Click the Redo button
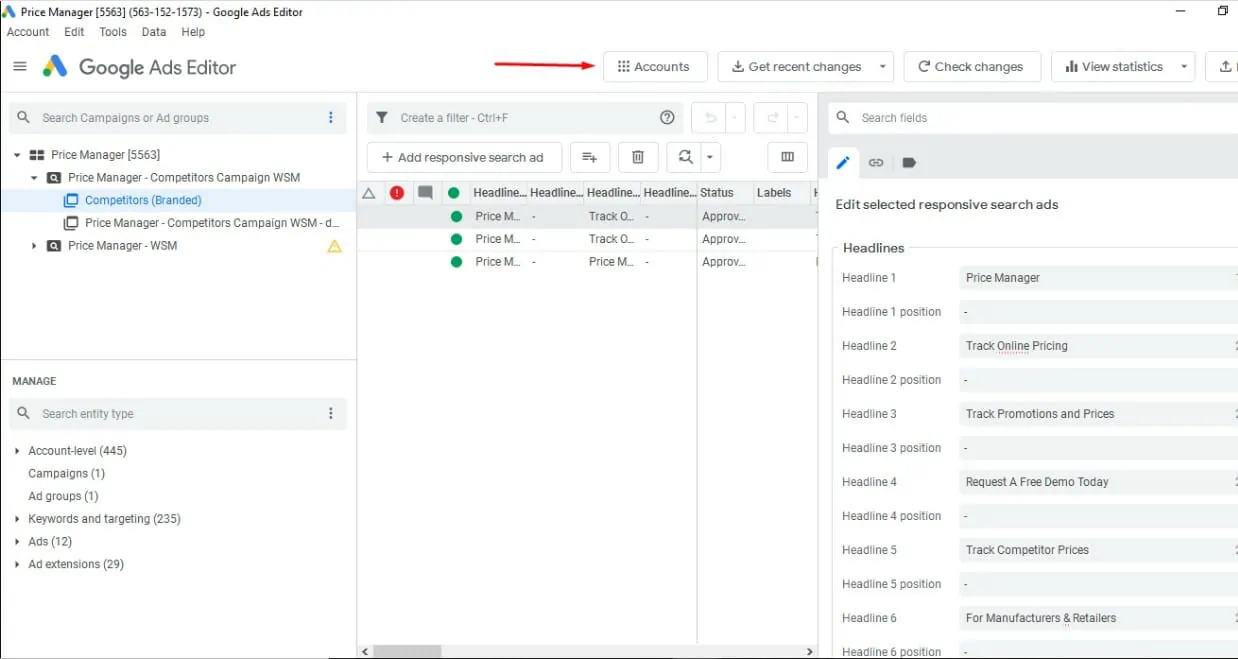This screenshot has width=1238, height=659. (x=771, y=118)
